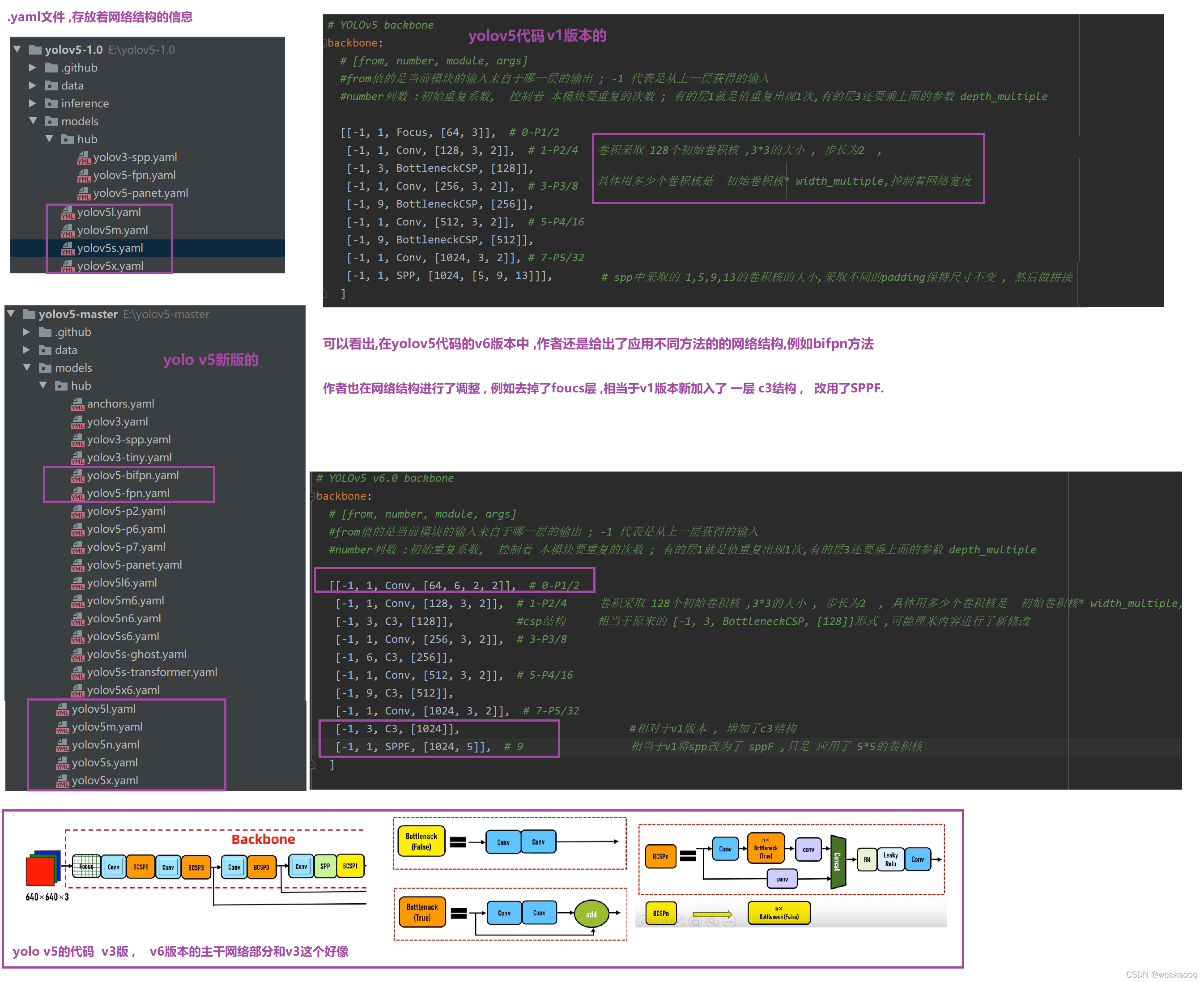Click the yolov5-master root folder icon

point(29,314)
